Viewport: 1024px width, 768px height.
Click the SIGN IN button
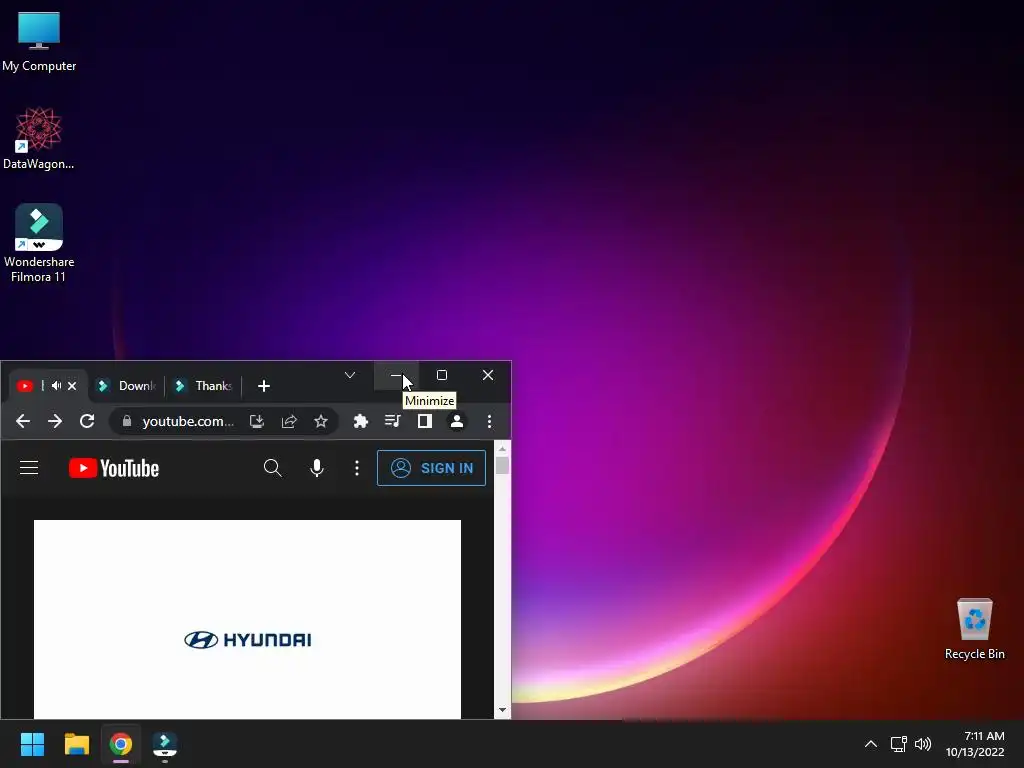tap(431, 468)
